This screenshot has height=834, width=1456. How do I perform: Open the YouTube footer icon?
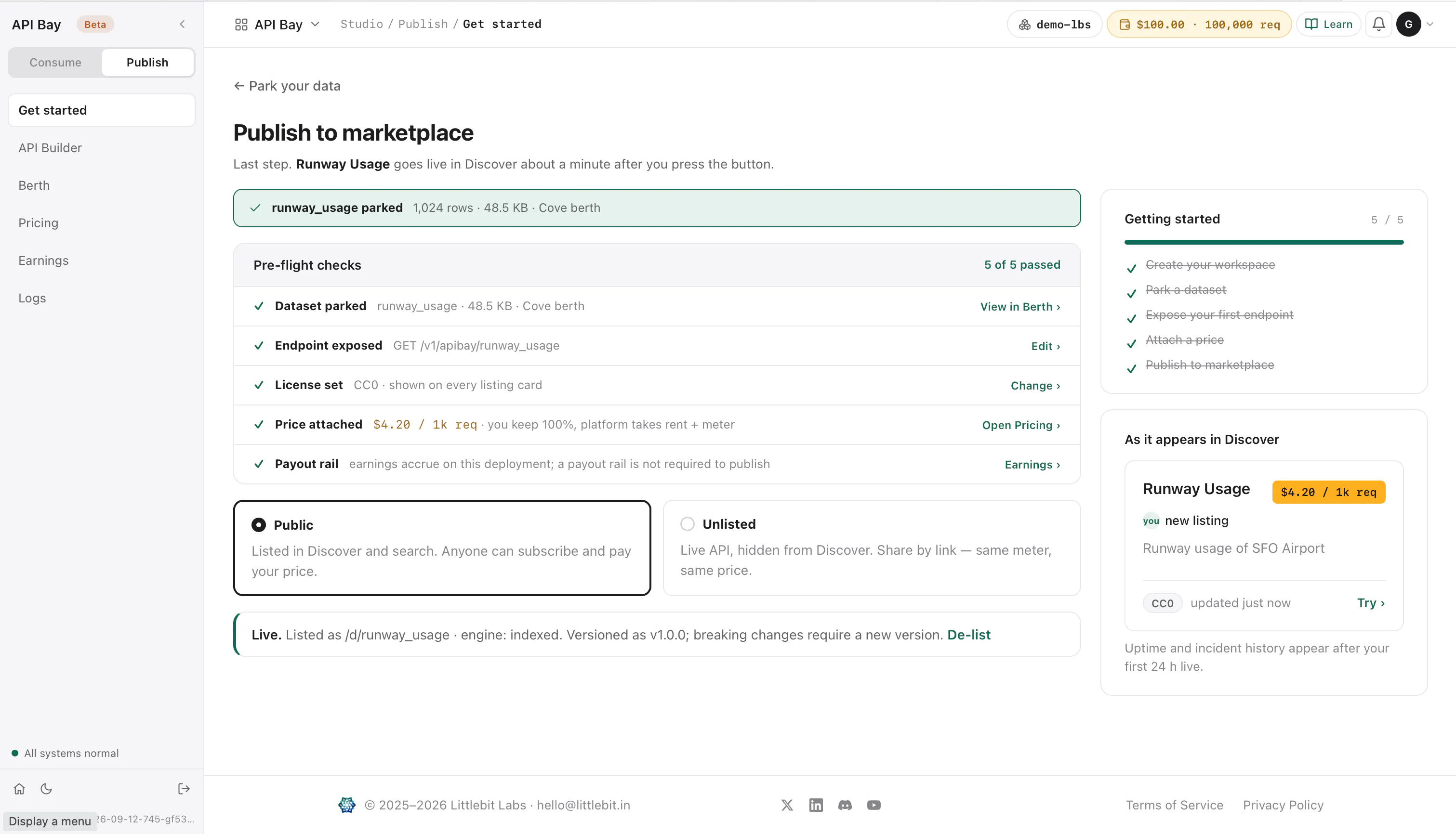874,805
